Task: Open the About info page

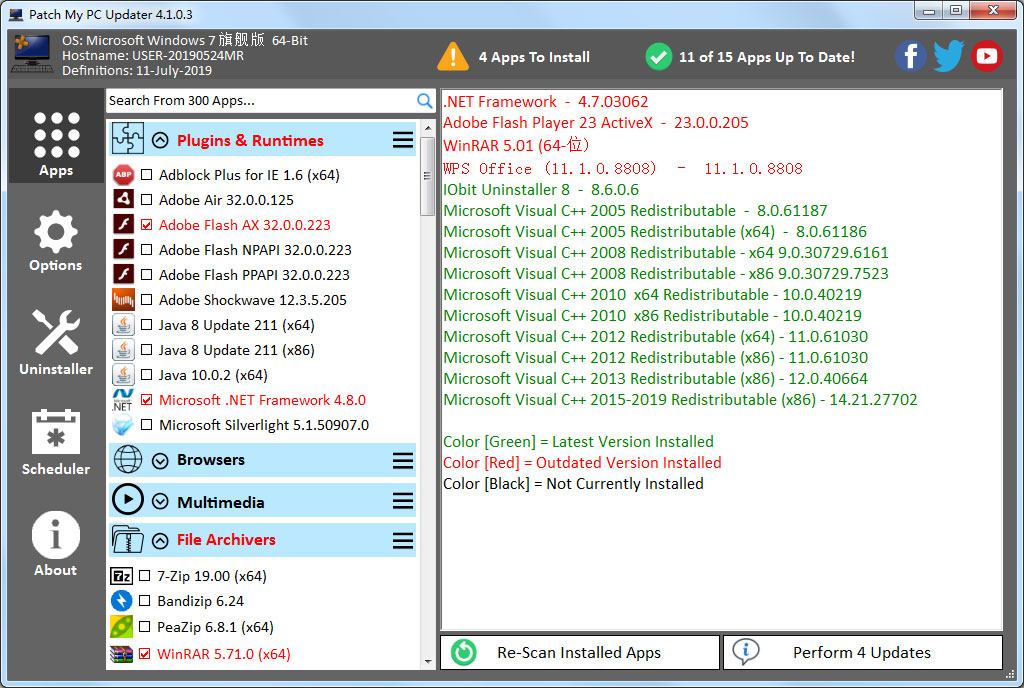Action: pyautogui.click(x=56, y=543)
